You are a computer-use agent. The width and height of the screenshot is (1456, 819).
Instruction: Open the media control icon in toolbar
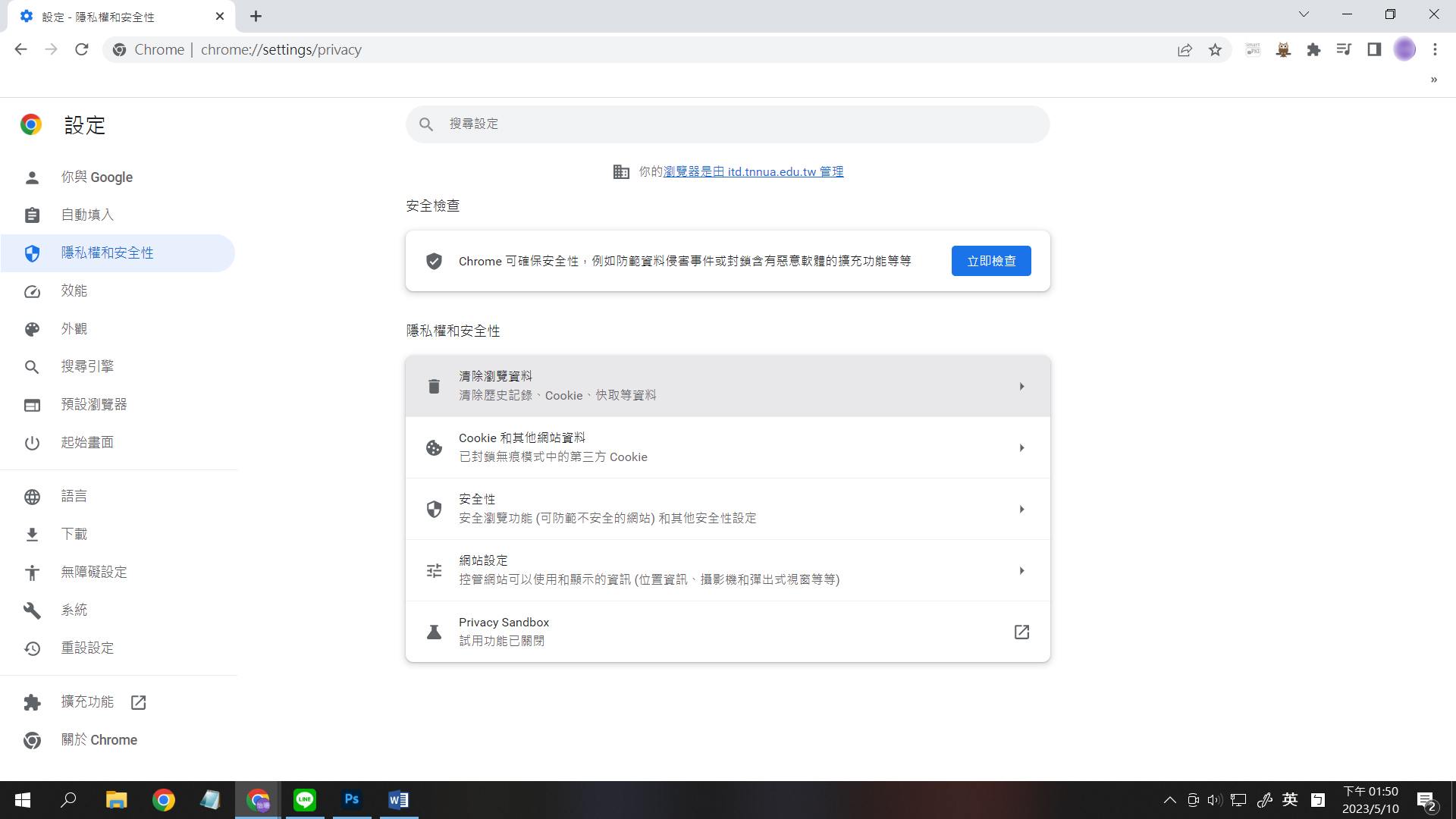(x=1344, y=50)
